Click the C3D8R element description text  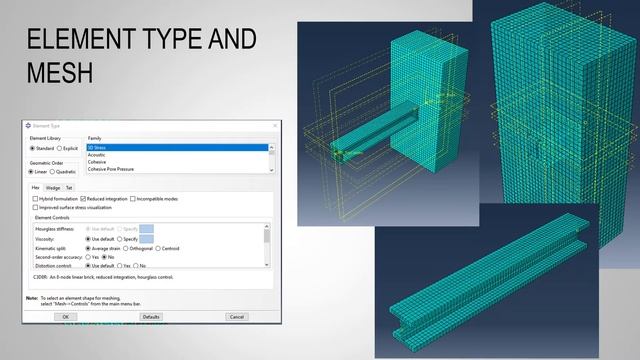[x=103, y=277]
